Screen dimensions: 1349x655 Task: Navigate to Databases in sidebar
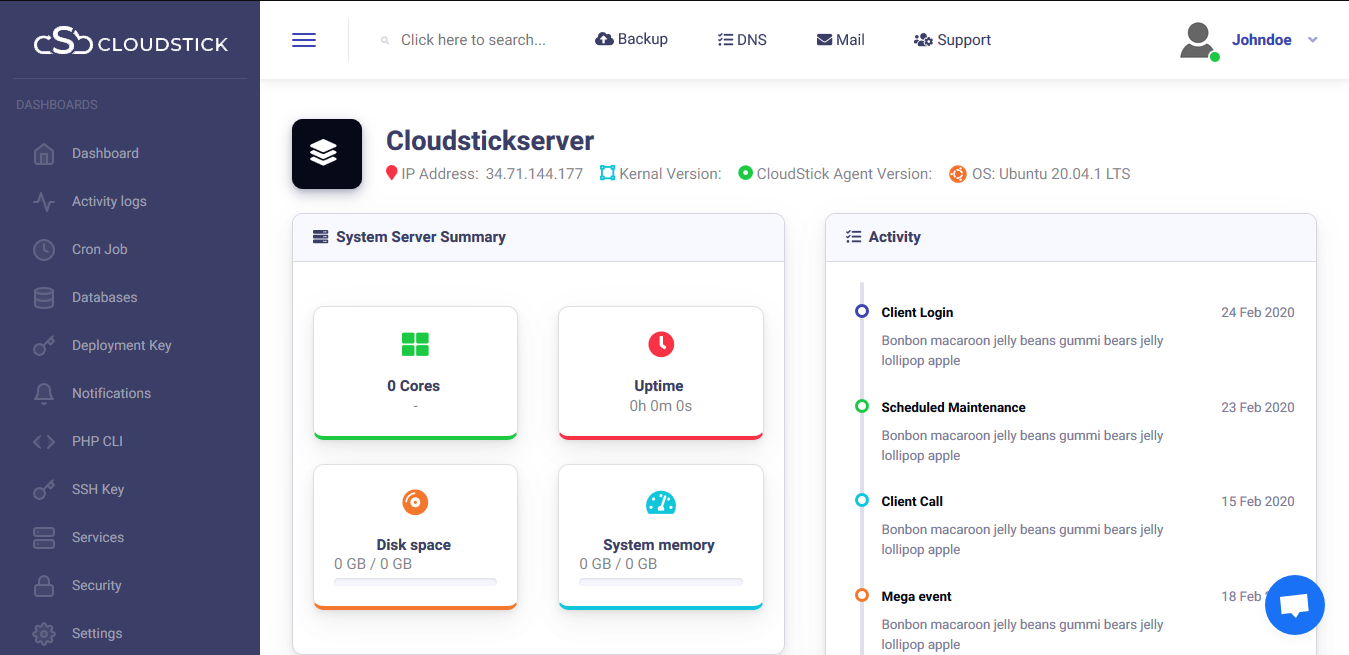pos(105,297)
